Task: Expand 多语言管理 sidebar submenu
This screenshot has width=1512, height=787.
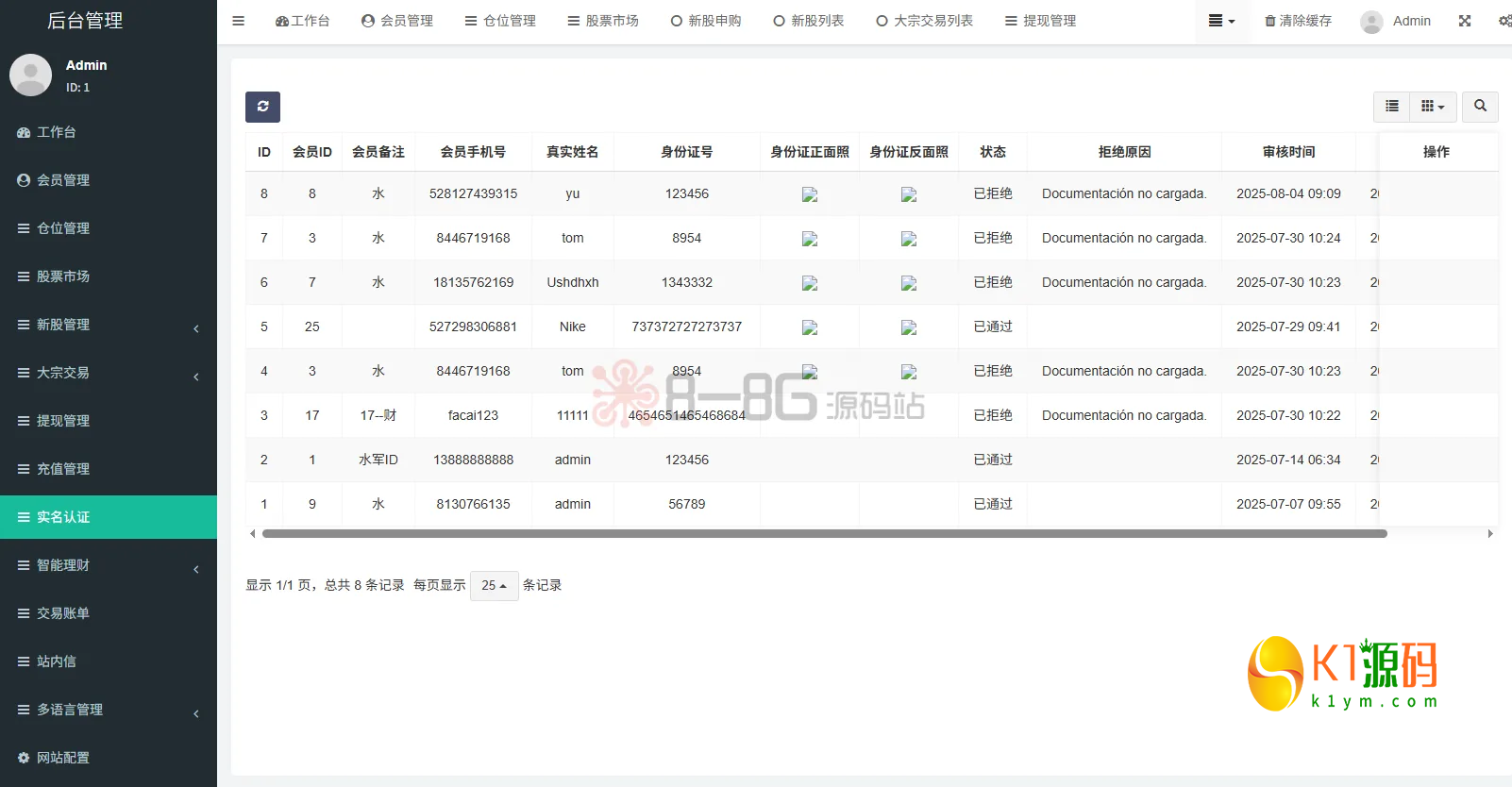Action: coord(109,710)
